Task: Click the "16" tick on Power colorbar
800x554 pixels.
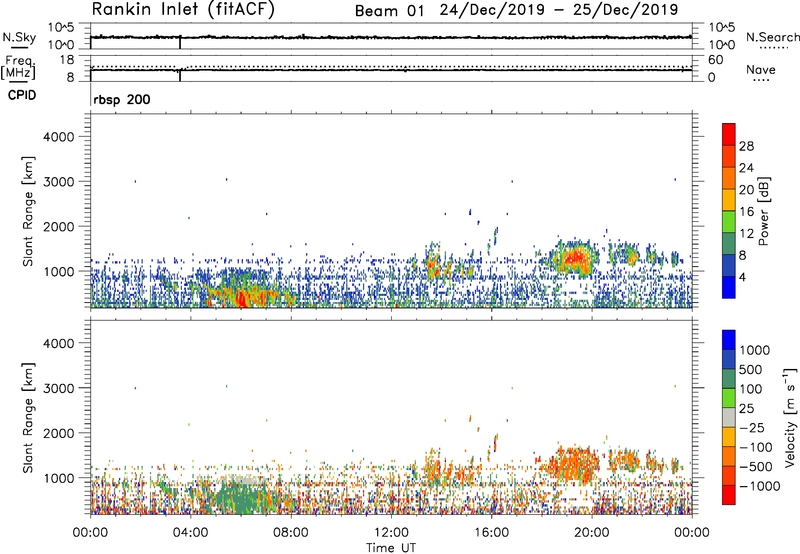Action: tap(746, 212)
